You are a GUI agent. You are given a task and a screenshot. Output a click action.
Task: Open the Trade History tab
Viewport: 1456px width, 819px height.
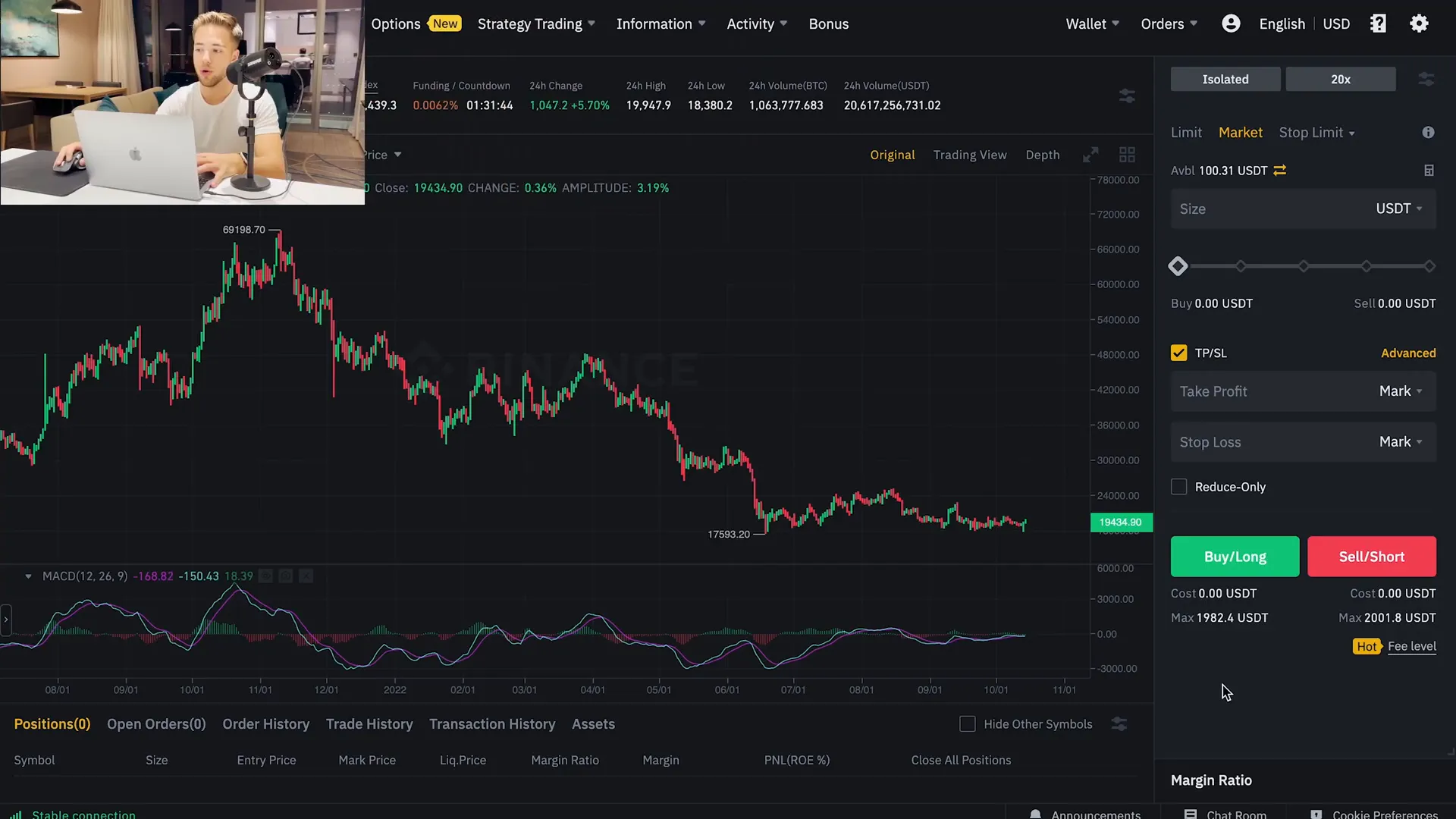click(x=370, y=723)
